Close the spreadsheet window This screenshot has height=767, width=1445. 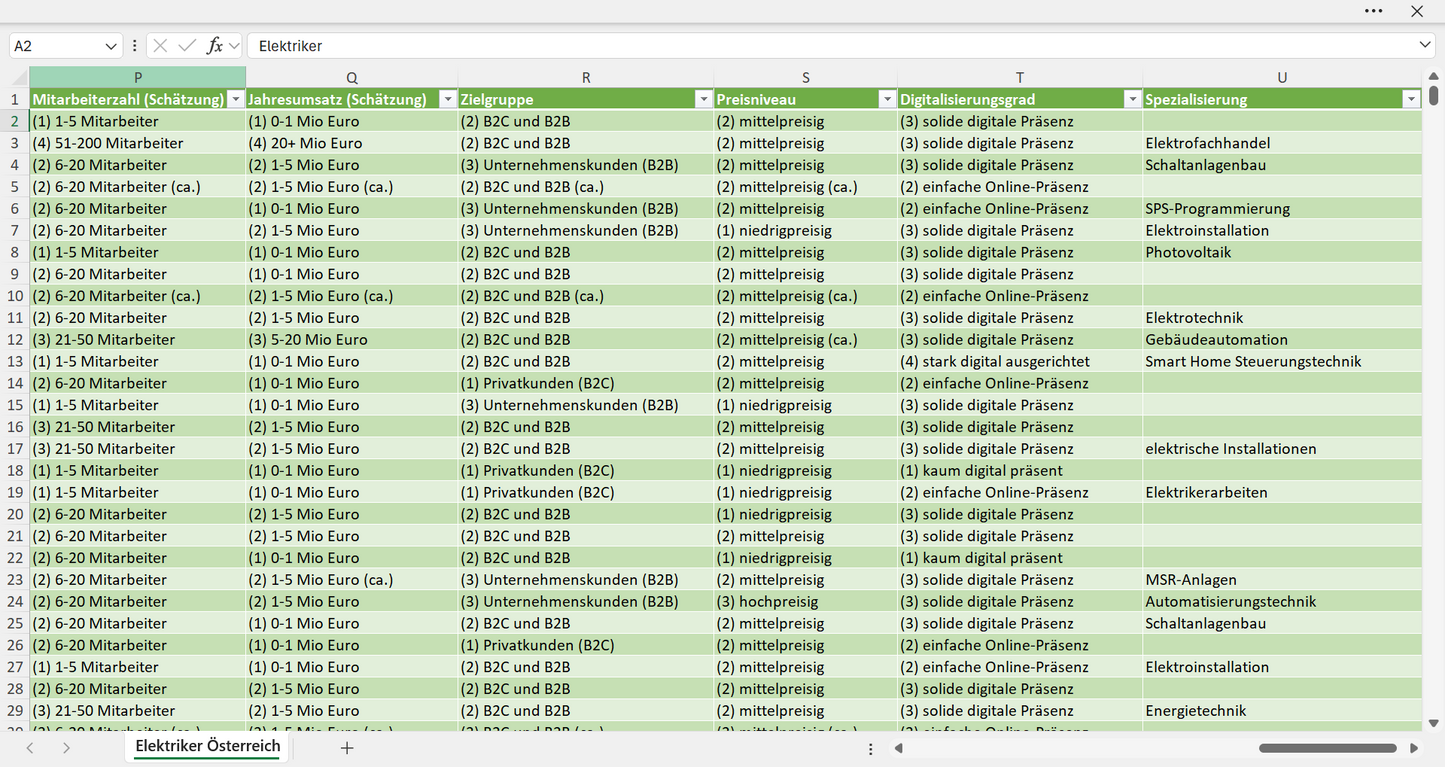1417,11
